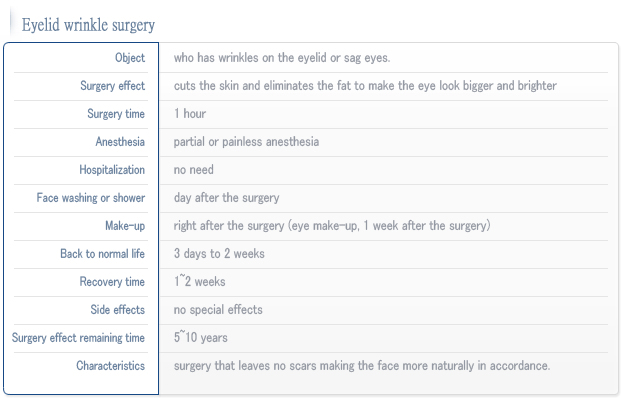The height and width of the screenshot is (398, 621).
Task: Click 'day after the surgery' text
Action: (227, 198)
